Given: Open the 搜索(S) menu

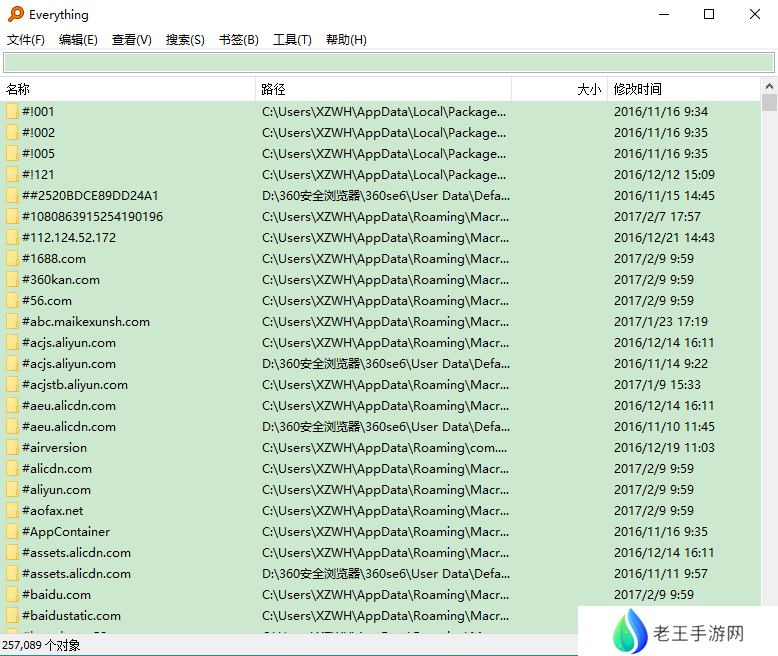Looking at the screenshot, I should (x=185, y=40).
